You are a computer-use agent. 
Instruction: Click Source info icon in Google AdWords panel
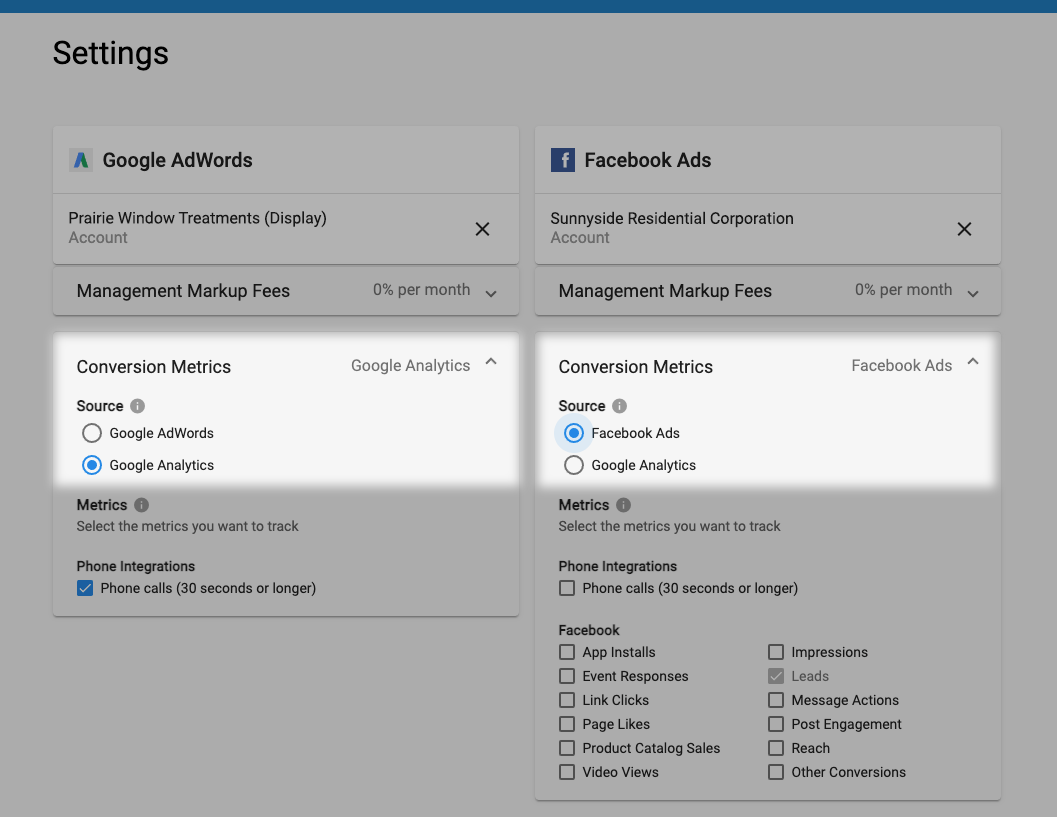click(139, 406)
